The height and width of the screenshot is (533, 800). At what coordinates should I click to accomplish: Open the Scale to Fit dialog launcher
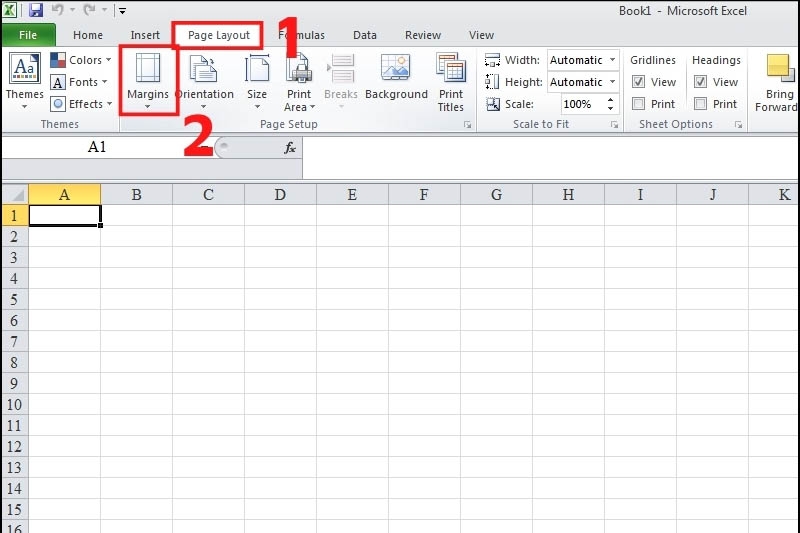point(614,124)
